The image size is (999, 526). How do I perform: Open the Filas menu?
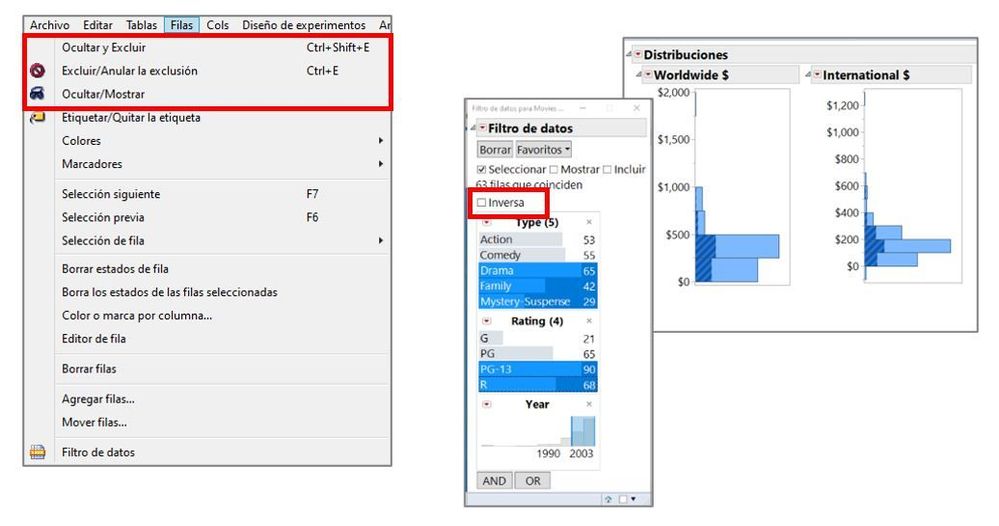tap(182, 25)
